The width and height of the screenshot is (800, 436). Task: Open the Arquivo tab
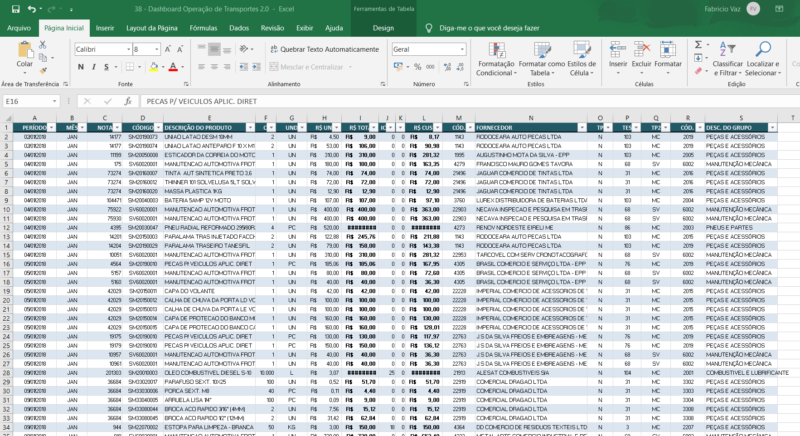19,28
